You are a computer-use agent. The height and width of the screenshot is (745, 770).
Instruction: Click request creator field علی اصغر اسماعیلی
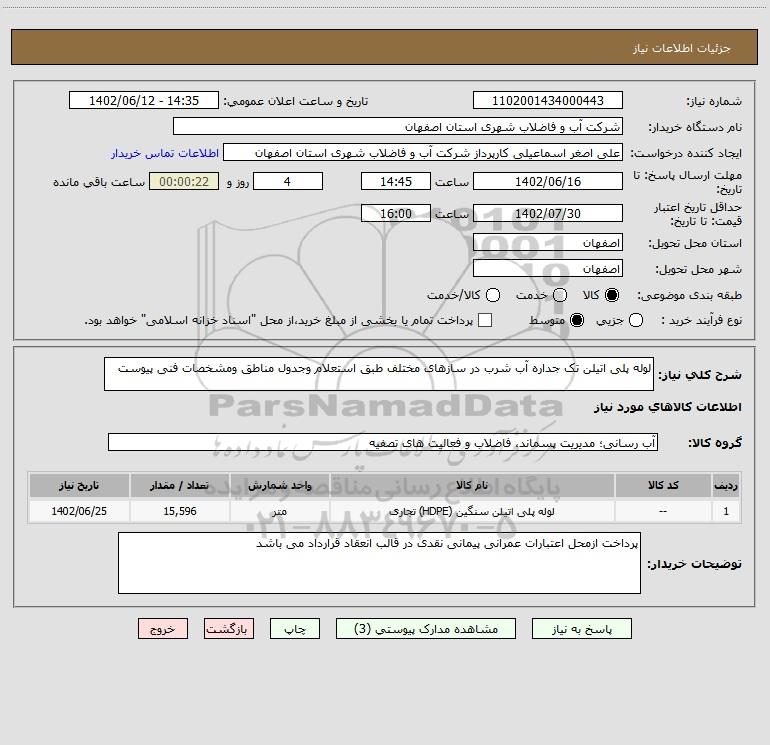(423, 153)
